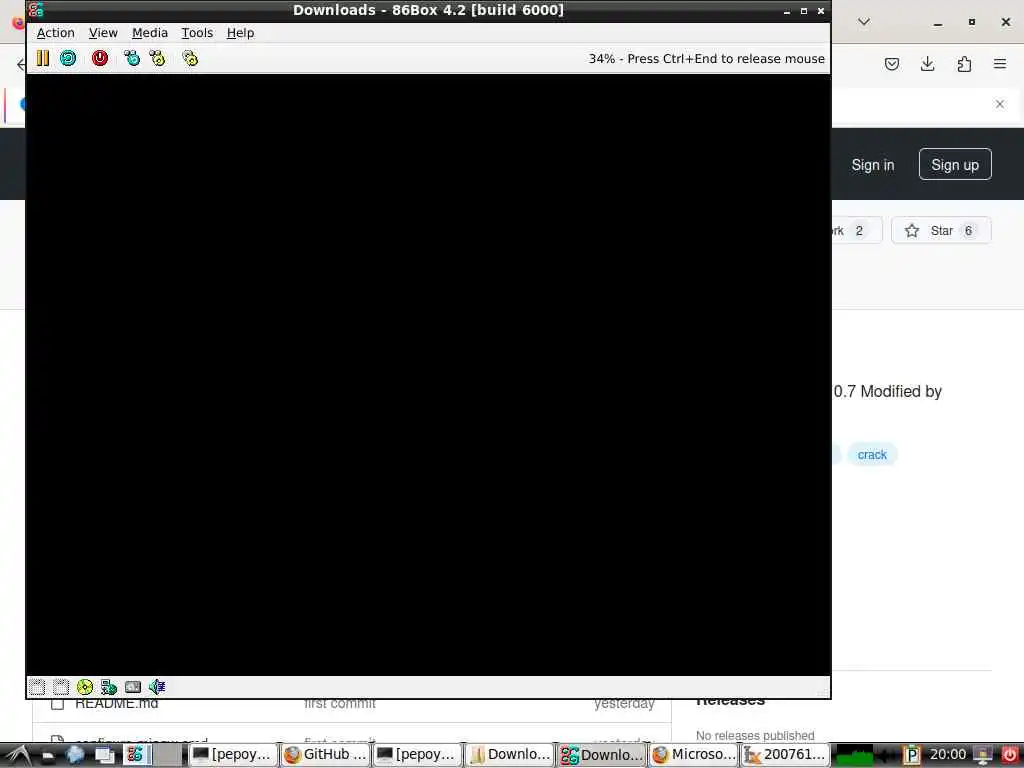The image size is (1024, 768).
Task: Open Firefox extensions puzzle icon
Action: coord(964,64)
